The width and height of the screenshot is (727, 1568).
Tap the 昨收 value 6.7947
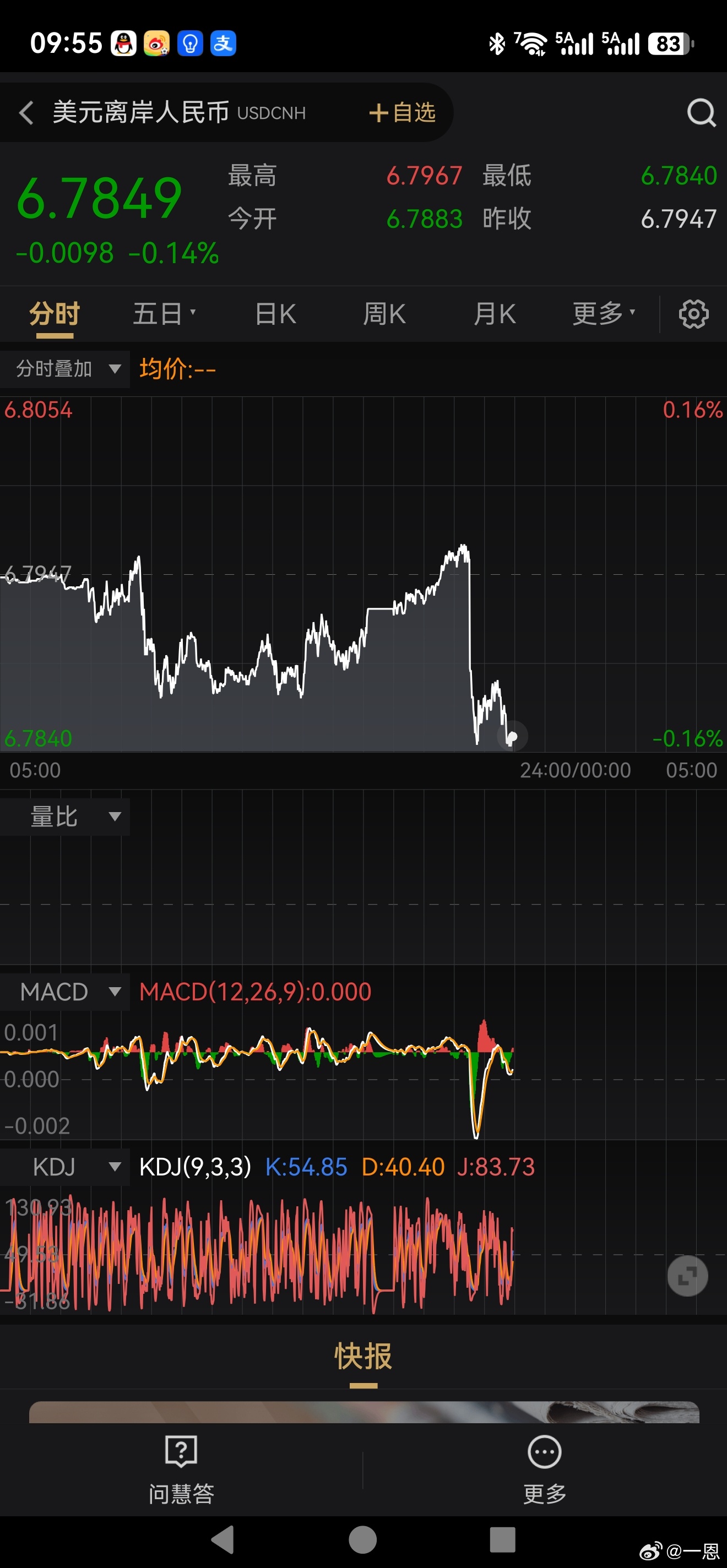click(679, 219)
